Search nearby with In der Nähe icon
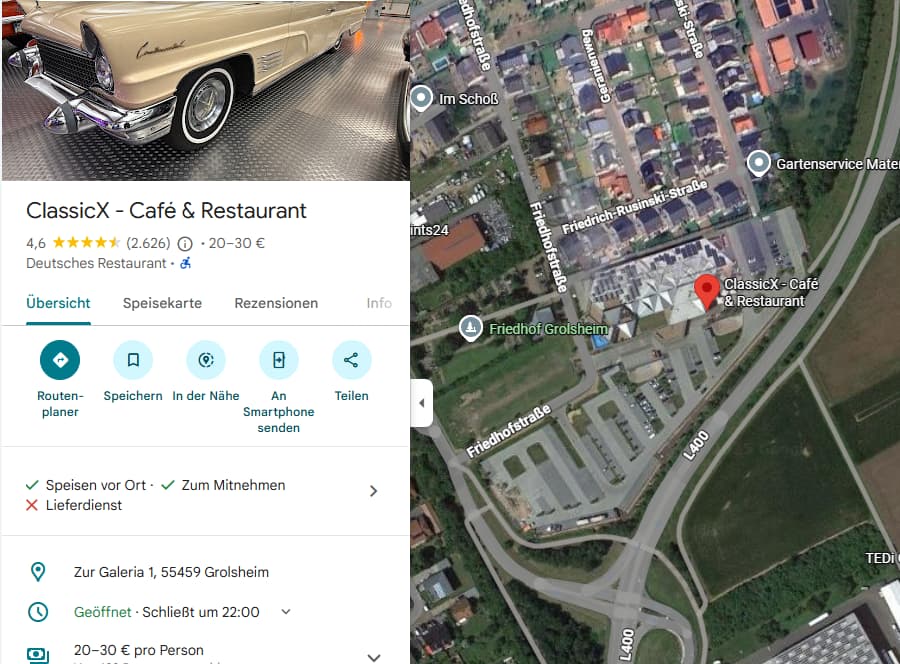900x664 pixels. click(x=206, y=360)
